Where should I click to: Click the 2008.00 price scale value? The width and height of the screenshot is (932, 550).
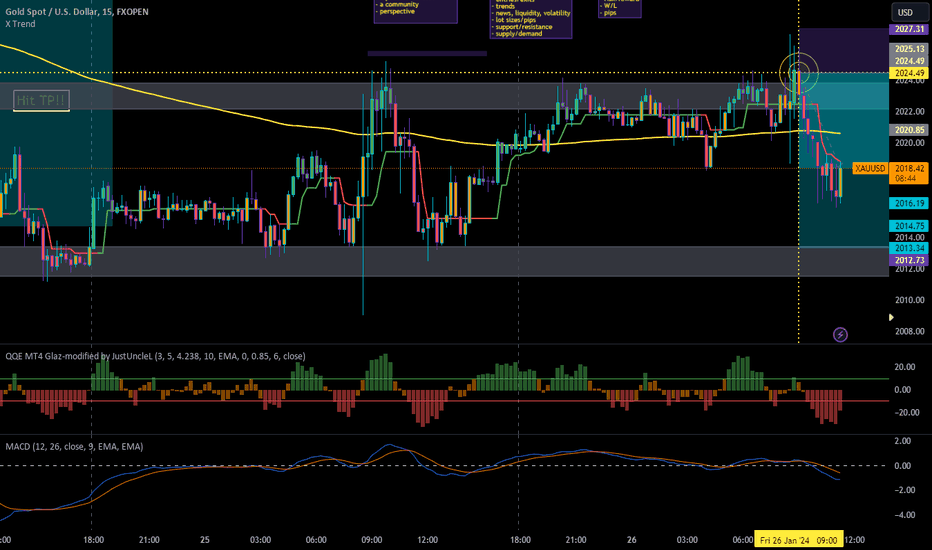(x=909, y=331)
